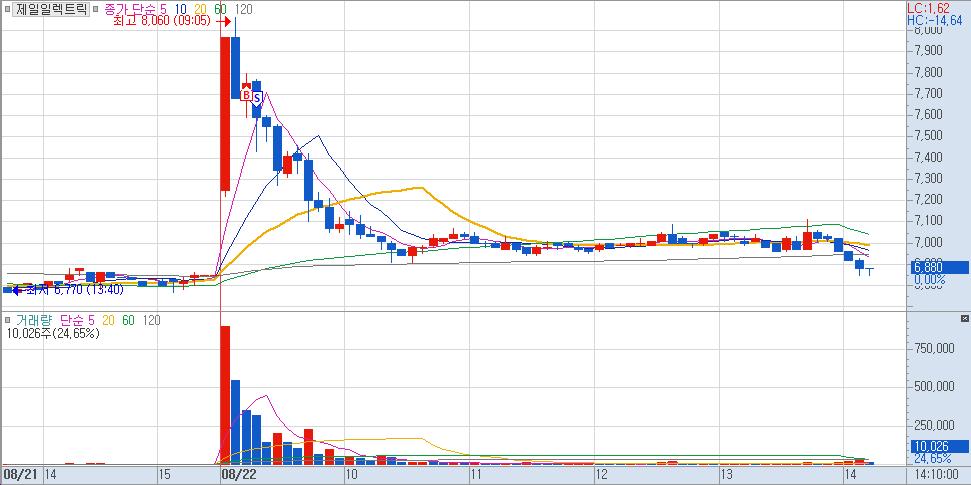Screen dimensions: 971x485
Task: Click the square marker before 종가 단순
Action: click(96, 9)
